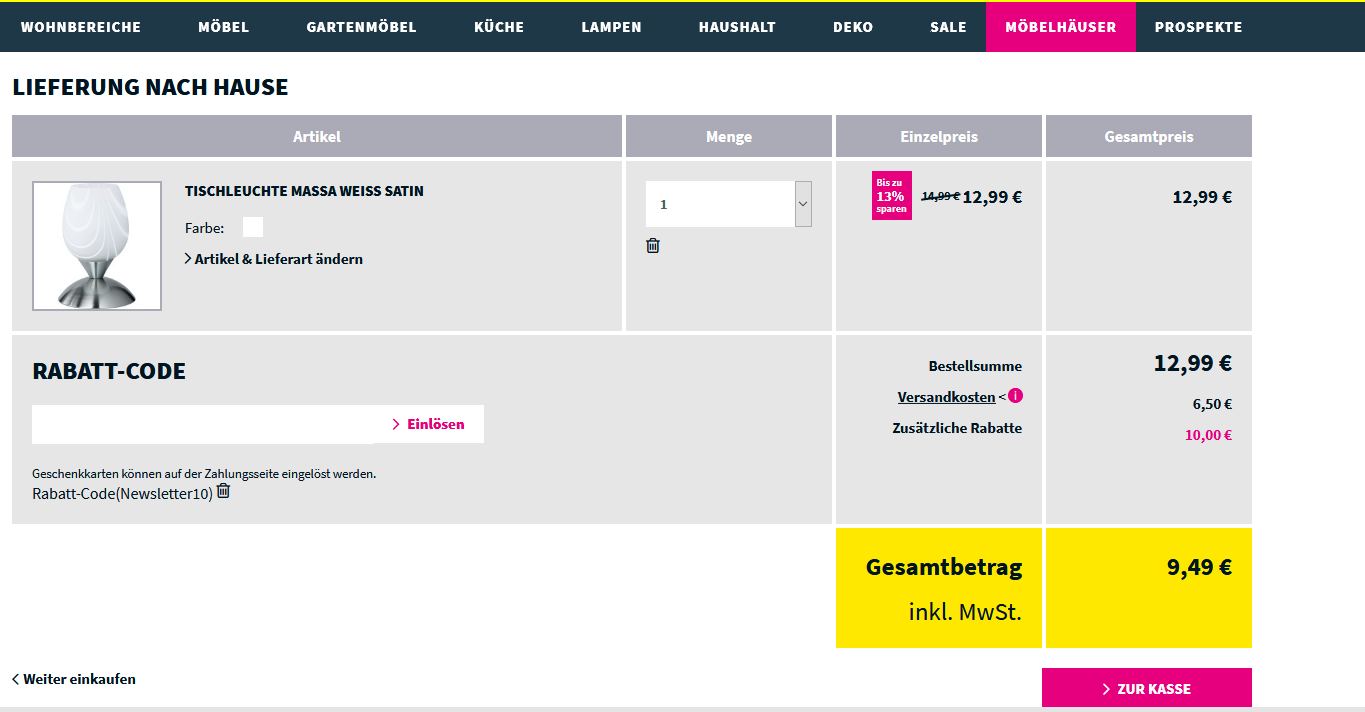1365x712 pixels.
Task: Switch to the Möbelhäuser tab
Action: (x=1060, y=27)
